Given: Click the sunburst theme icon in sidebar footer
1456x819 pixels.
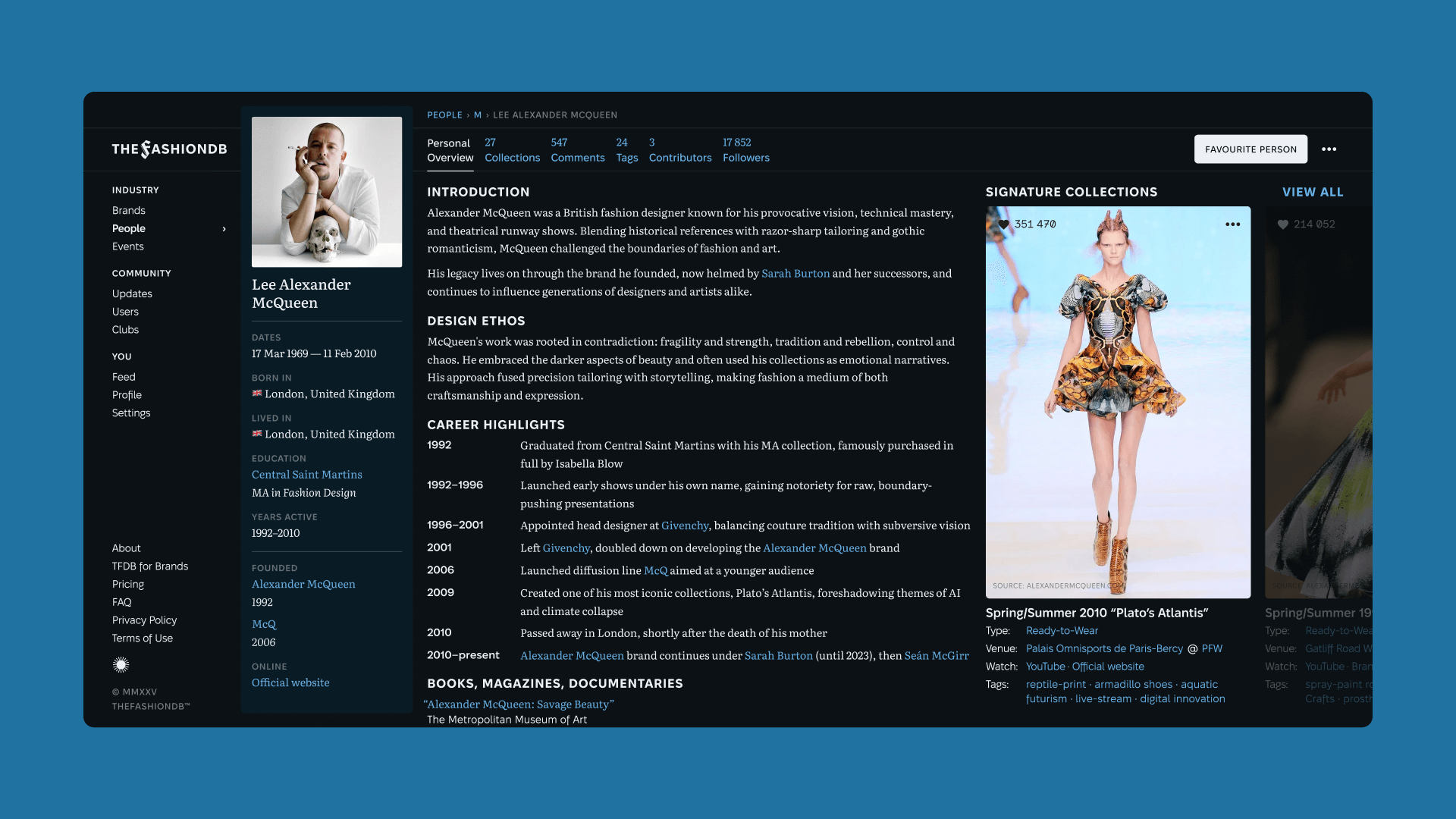Looking at the screenshot, I should pyautogui.click(x=121, y=665).
